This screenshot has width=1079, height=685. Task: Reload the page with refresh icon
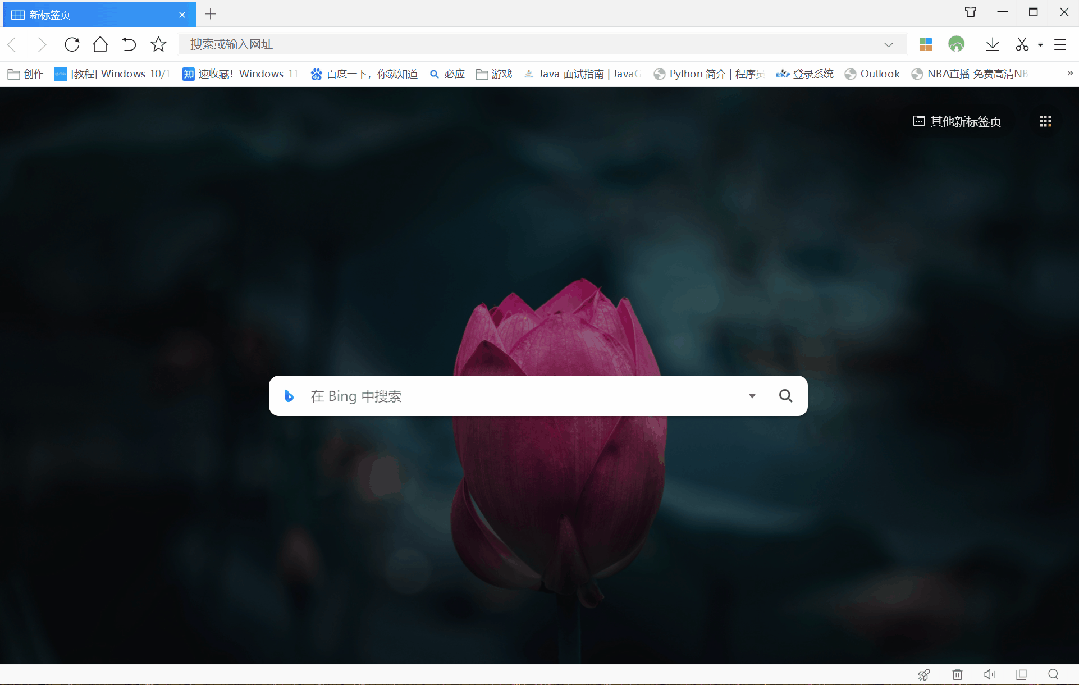click(72, 45)
